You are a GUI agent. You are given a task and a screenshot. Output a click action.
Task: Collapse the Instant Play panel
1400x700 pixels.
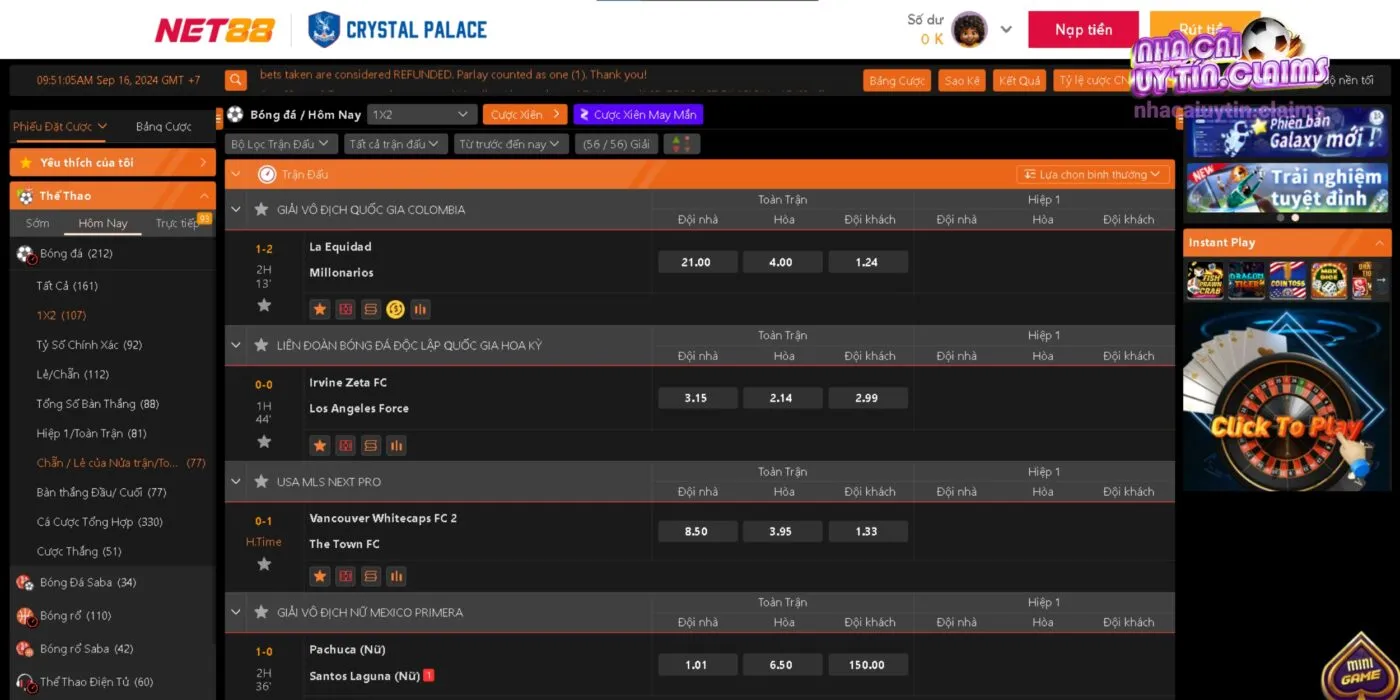point(1379,242)
